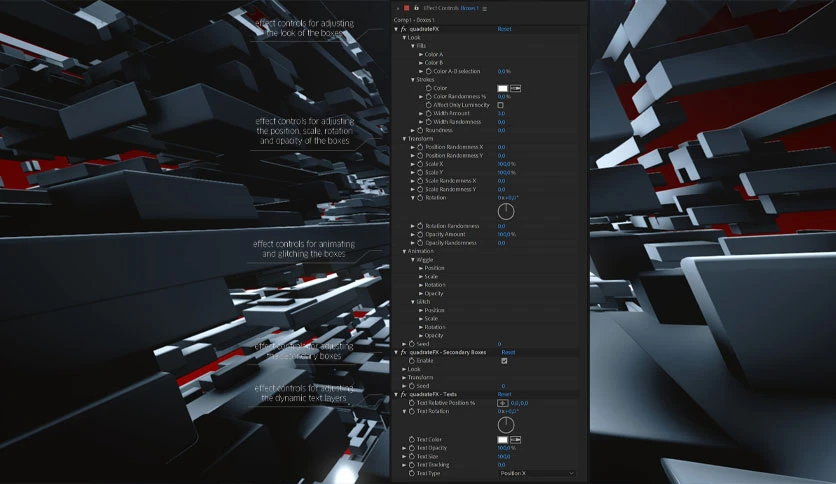Click the Opacity Amount value field
Viewport: 836px width, 484px height.
pyautogui.click(x=507, y=235)
